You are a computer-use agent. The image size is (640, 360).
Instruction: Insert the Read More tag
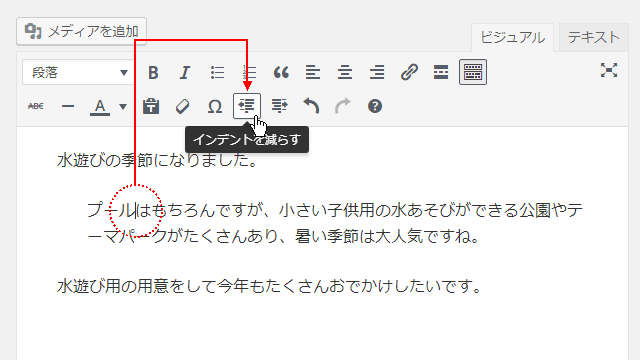(x=441, y=73)
